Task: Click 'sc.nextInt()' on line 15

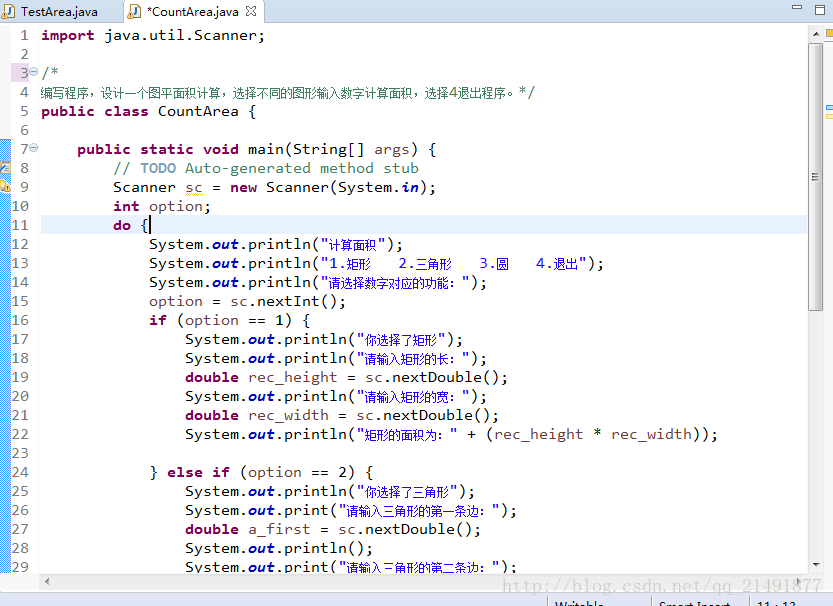Action: (x=283, y=302)
